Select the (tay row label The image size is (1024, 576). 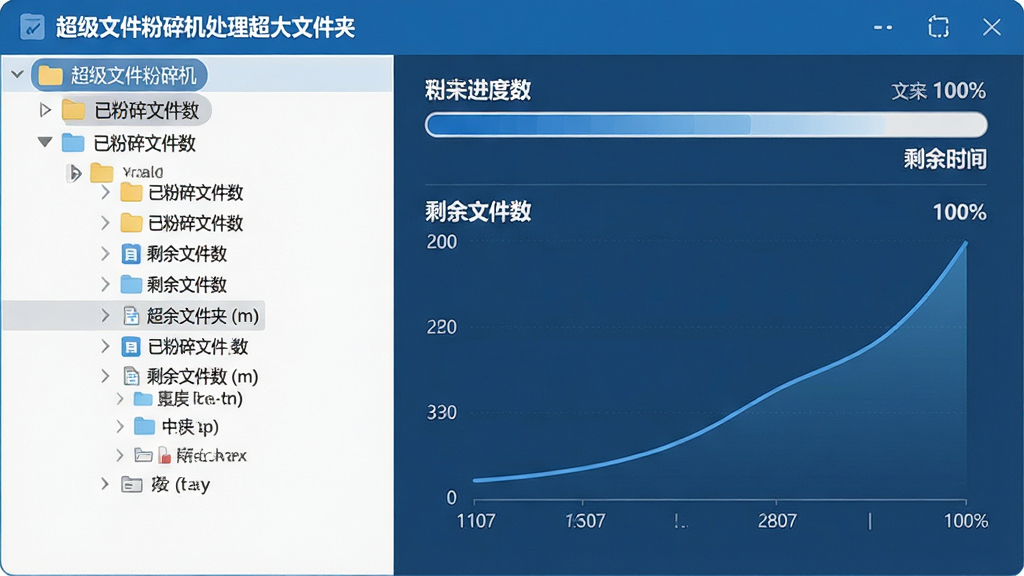180,484
